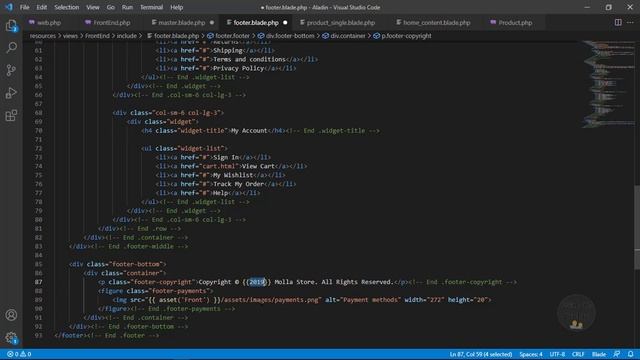Open notifications bell in status bar
The width and height of the screenshot is (640, 360).
pyautogui.click(x=631, y=354)
